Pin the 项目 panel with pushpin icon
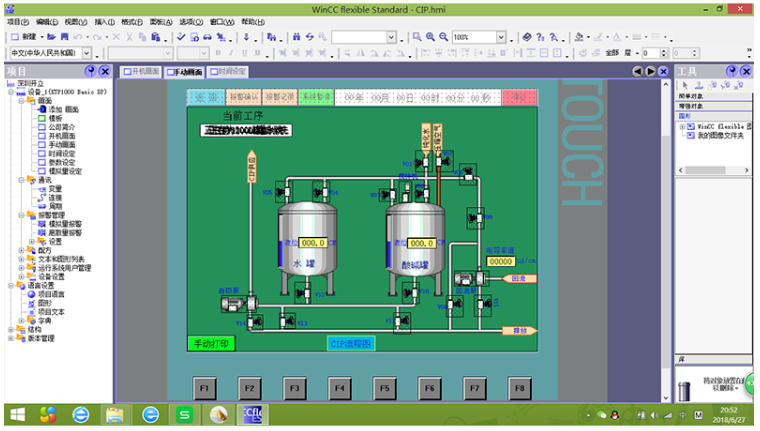The image size is (760, 431). point(90,71)
